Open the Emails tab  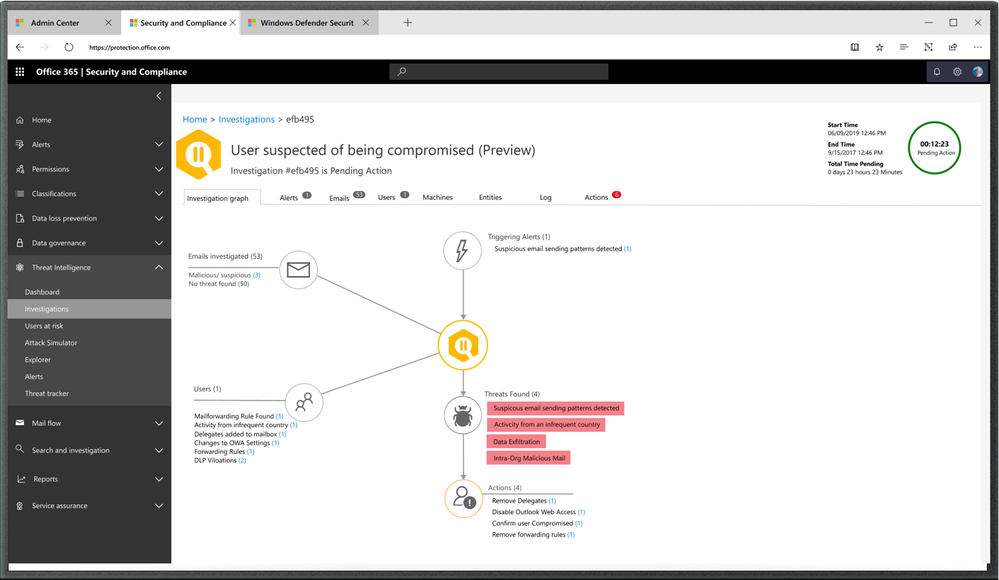point(339,198)
